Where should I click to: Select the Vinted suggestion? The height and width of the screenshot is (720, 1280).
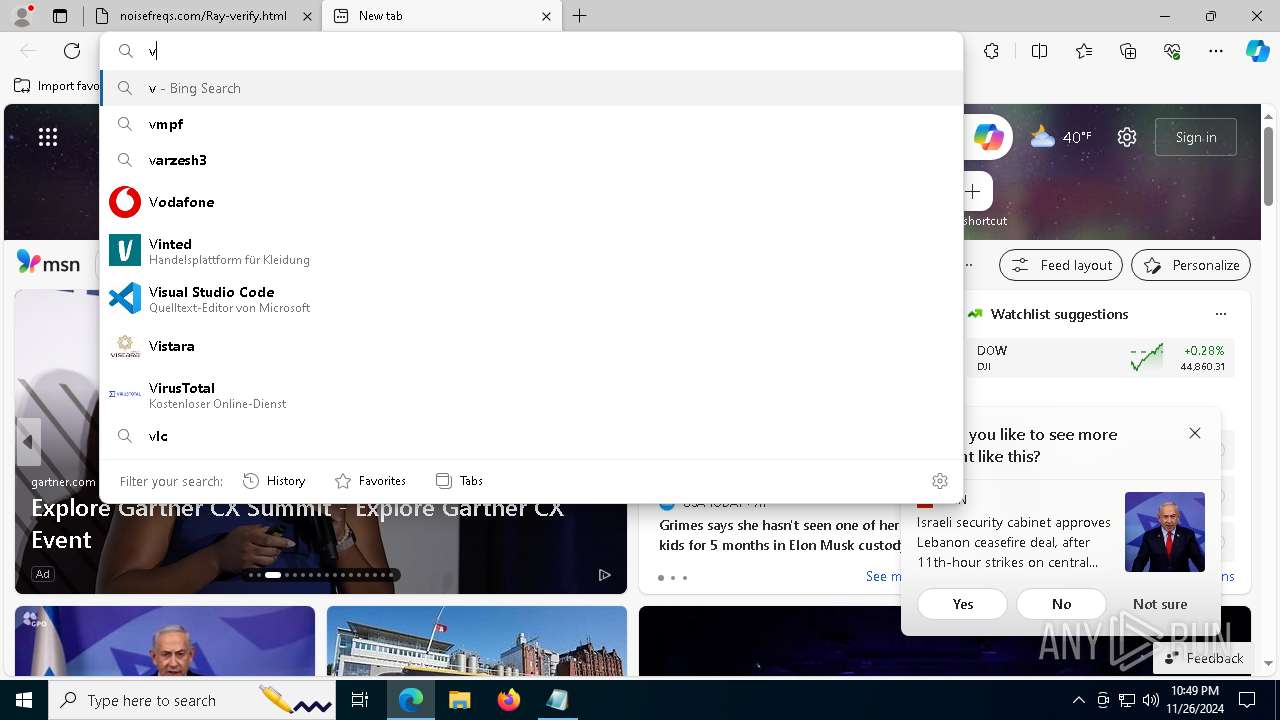pos(532,251)
